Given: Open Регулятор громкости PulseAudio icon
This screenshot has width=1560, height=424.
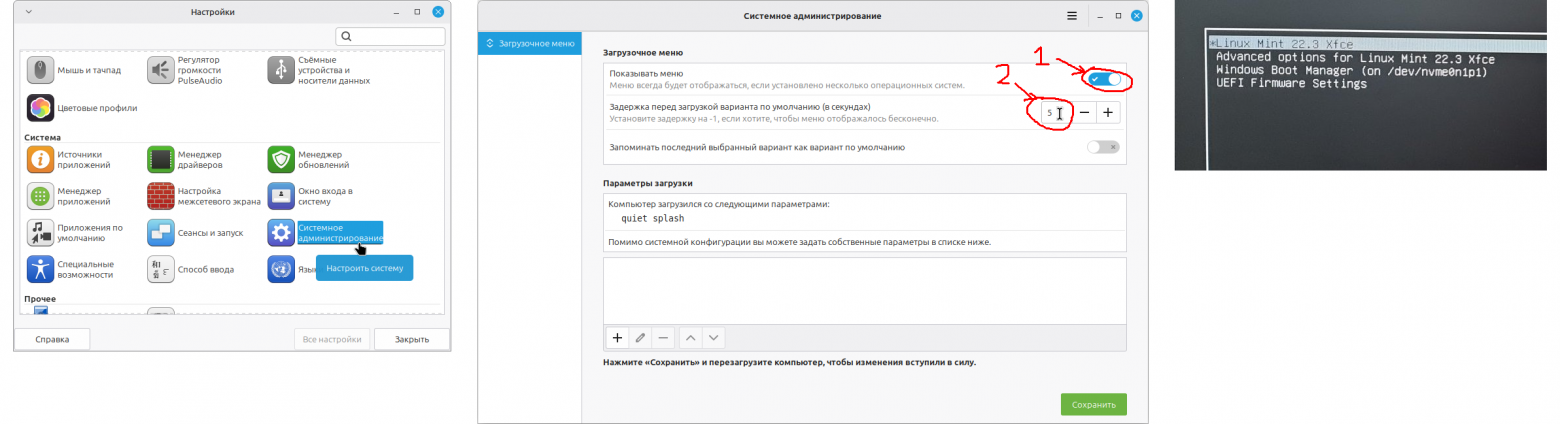Looking at the screenshot, I should [x=160, y=71].
